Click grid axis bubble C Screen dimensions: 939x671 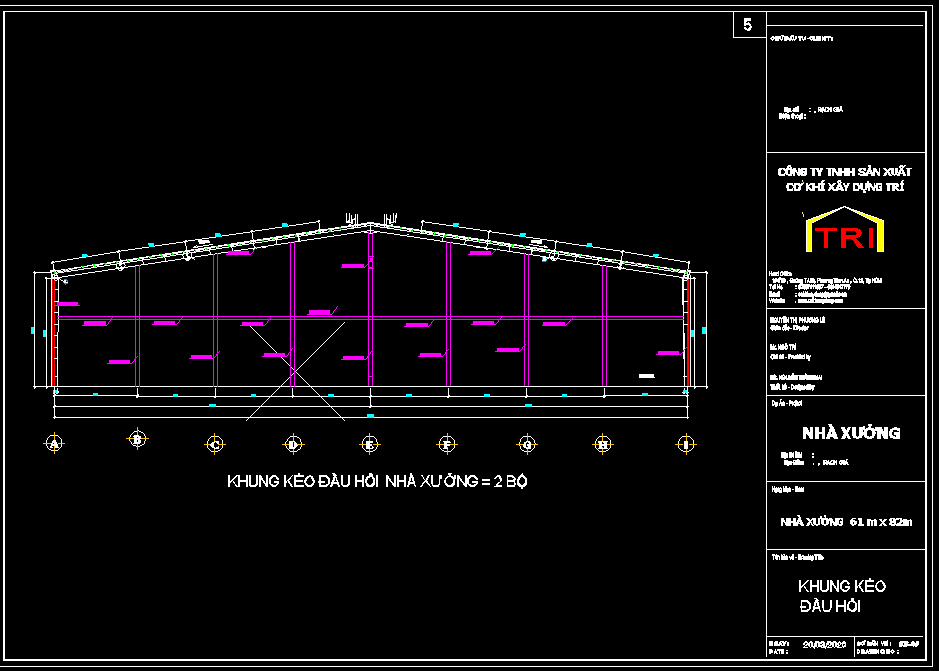[215, 444]
